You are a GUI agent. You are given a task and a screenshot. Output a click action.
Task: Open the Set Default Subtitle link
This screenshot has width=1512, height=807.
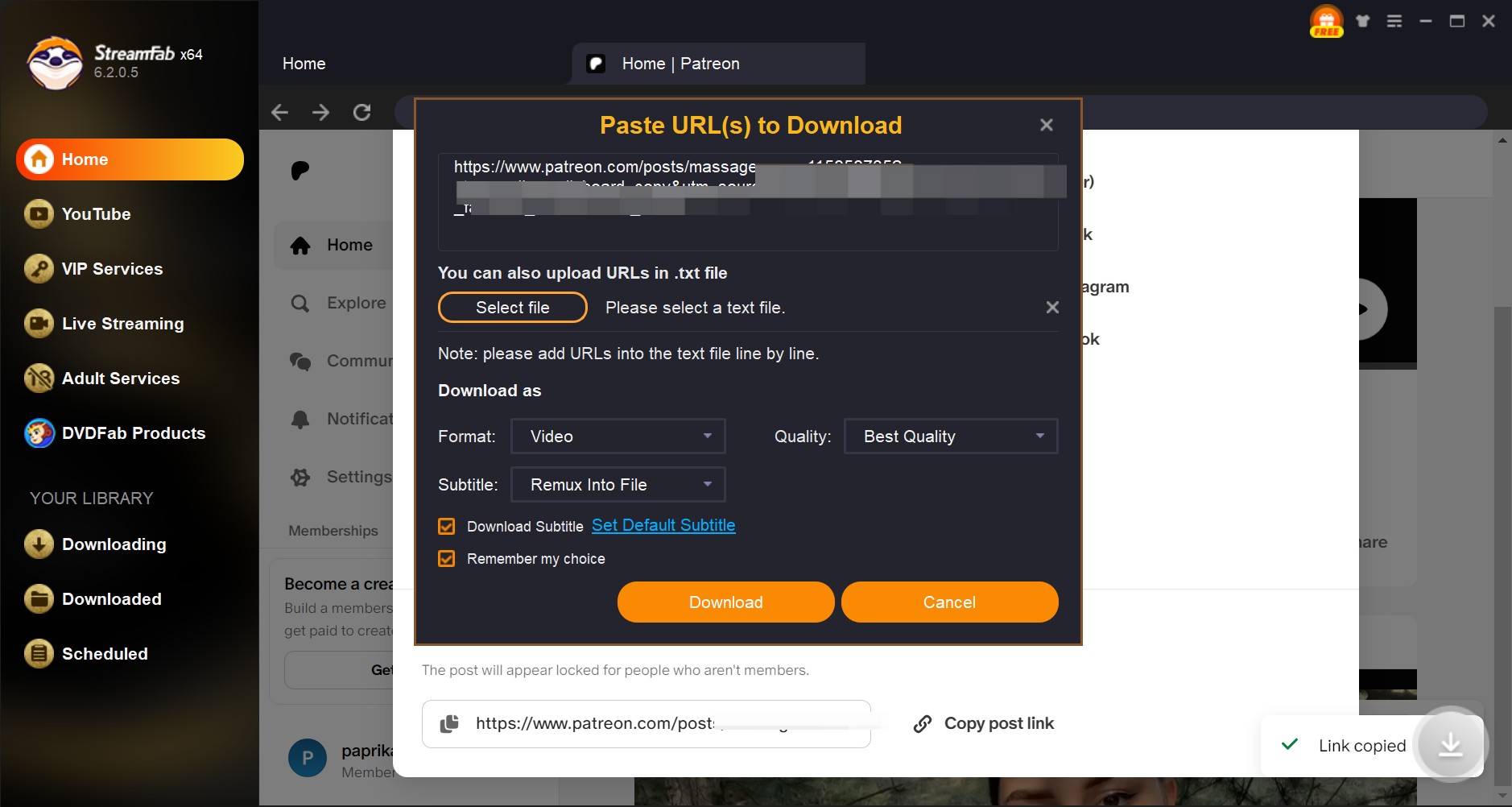pyautogui.click(x=663, y=526)
